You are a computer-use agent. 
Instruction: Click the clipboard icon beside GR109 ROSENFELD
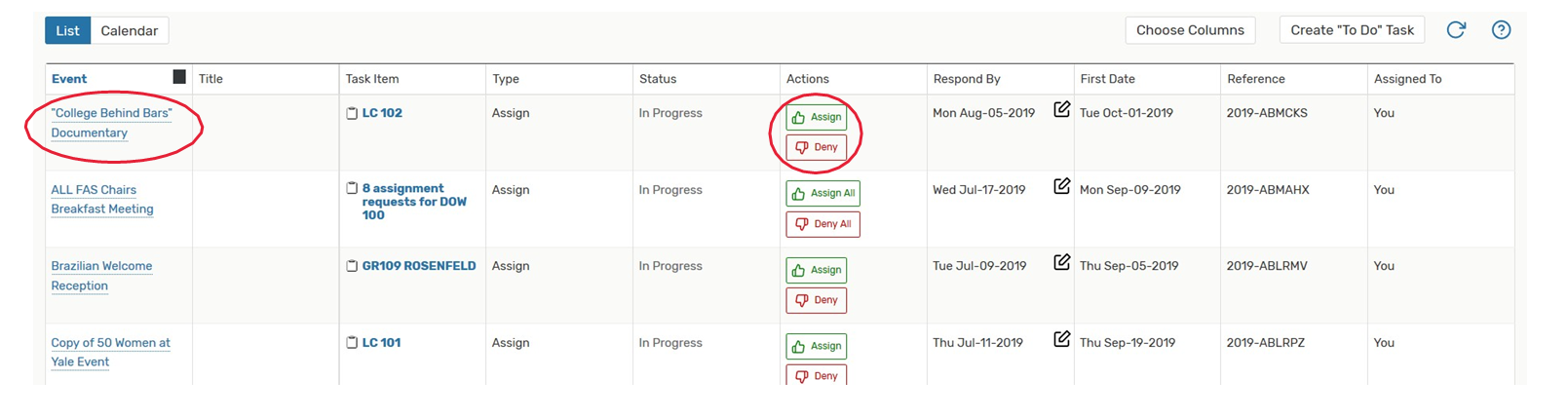click(352, 266)
